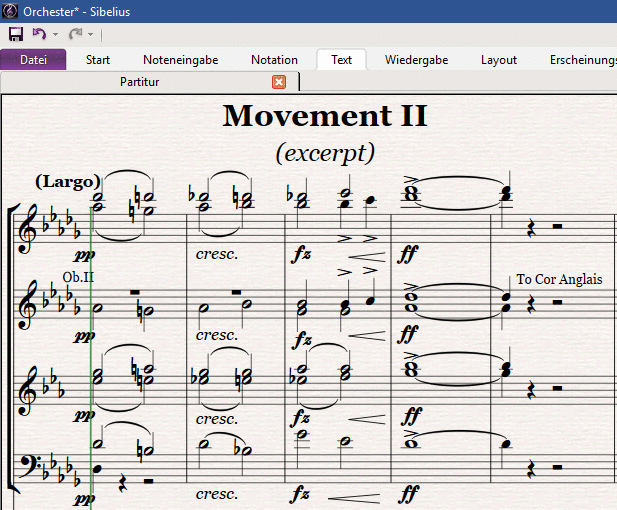This screenshot has height=510, width=617.
Task: Select the Partitur document tab
Action: (139, 82)
